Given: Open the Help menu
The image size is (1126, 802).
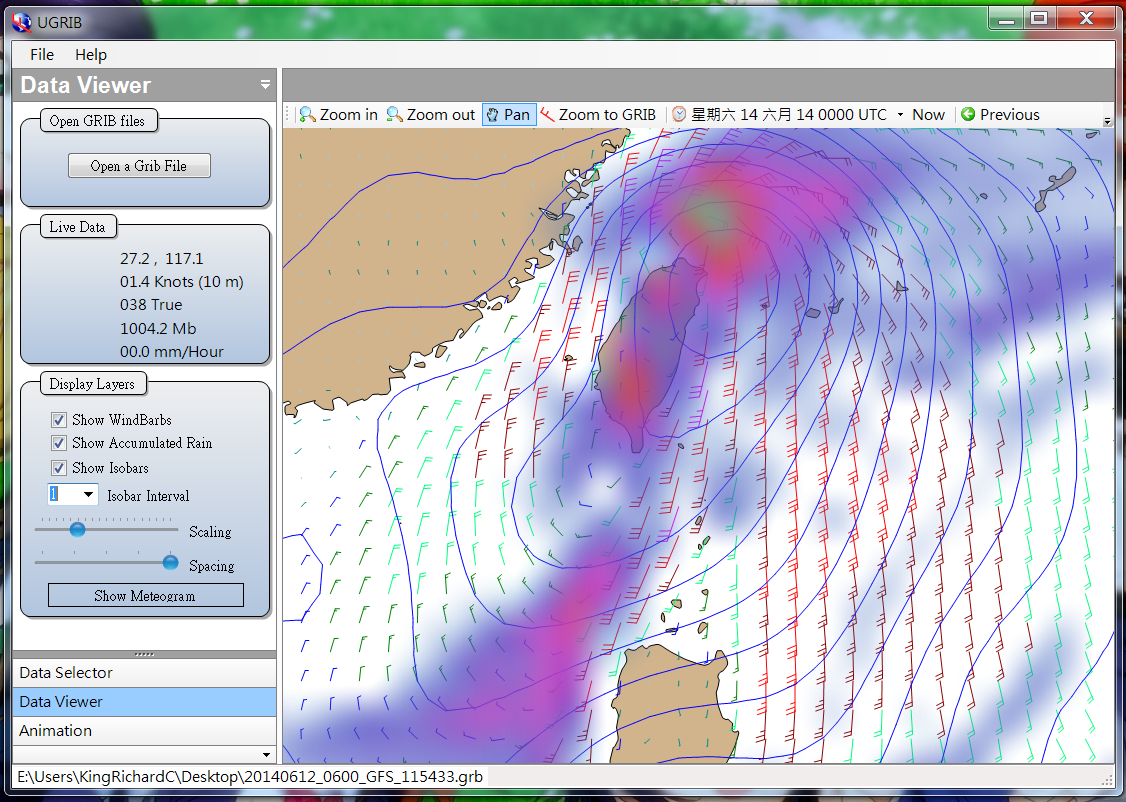Looking at the screenshot, I should click(x=91, y=55).
